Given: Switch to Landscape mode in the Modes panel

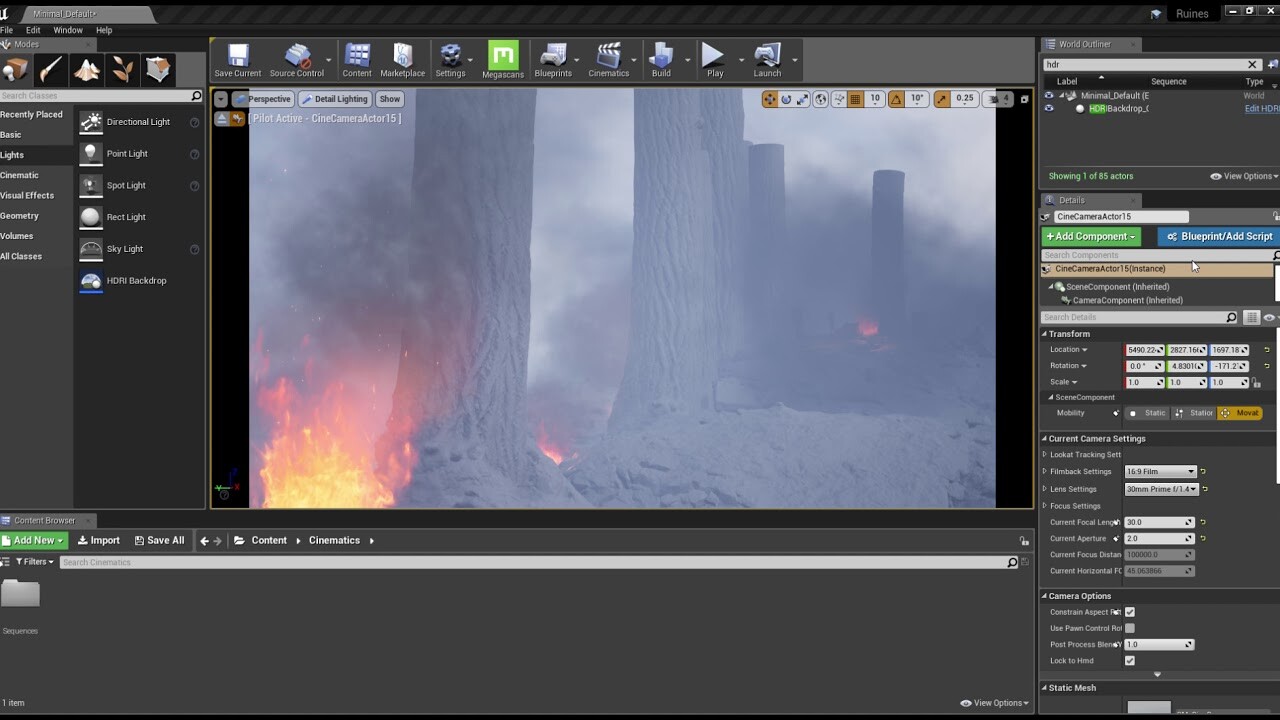Looking at the screenshot, I should pyautogui.click(x=86, y=70).
